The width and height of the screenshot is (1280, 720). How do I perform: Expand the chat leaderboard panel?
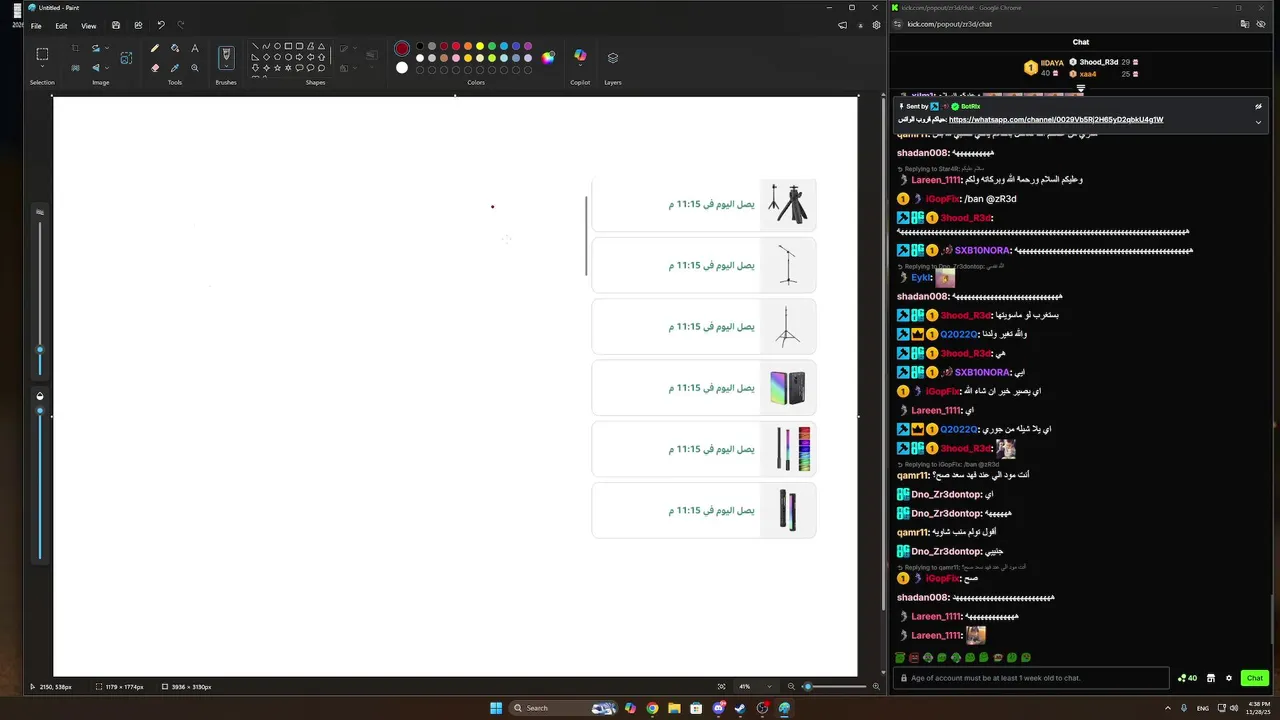(1081, 89)
